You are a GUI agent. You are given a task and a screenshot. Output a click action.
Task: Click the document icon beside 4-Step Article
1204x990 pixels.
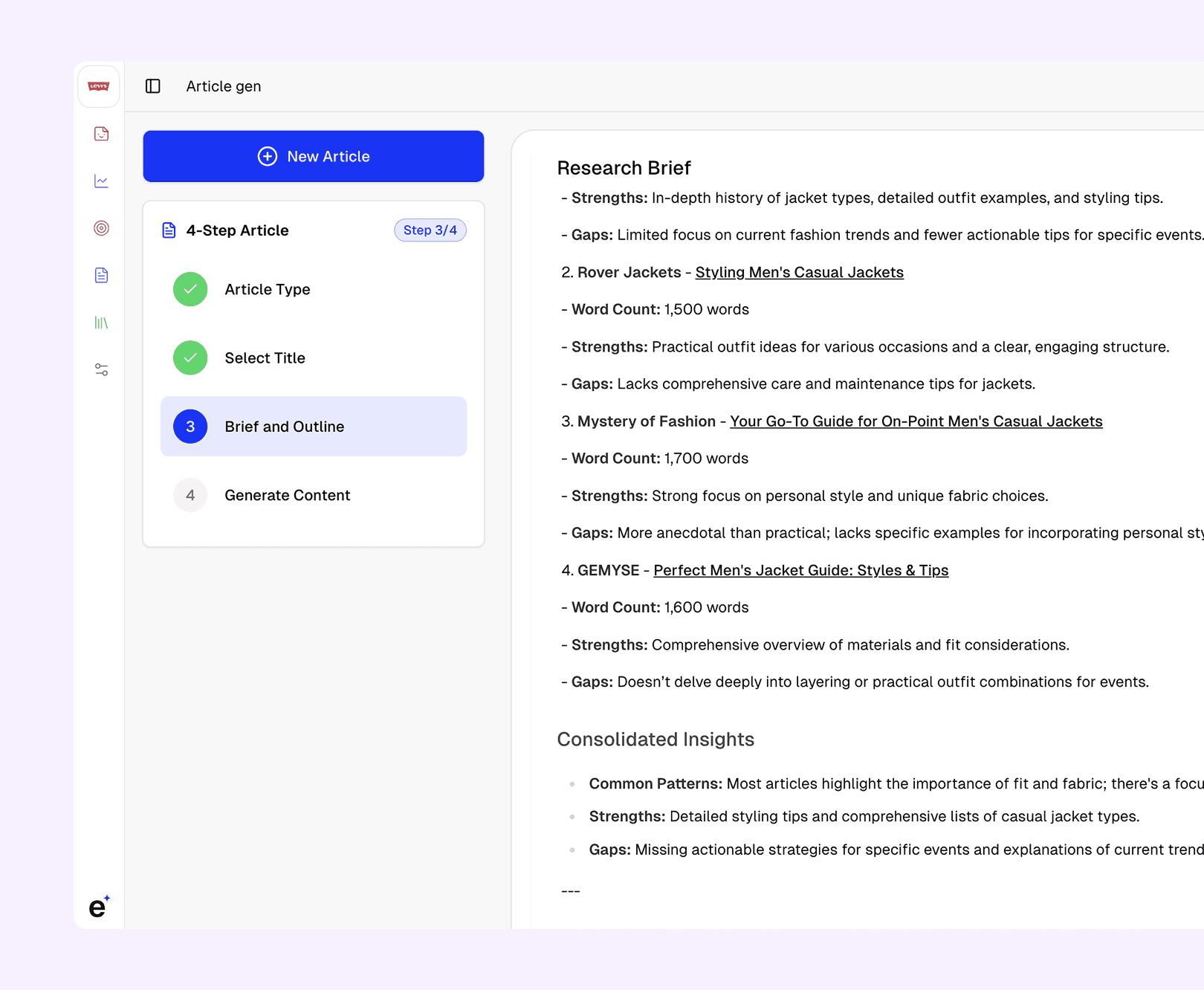pyautogui.click(x=169, y=230)
